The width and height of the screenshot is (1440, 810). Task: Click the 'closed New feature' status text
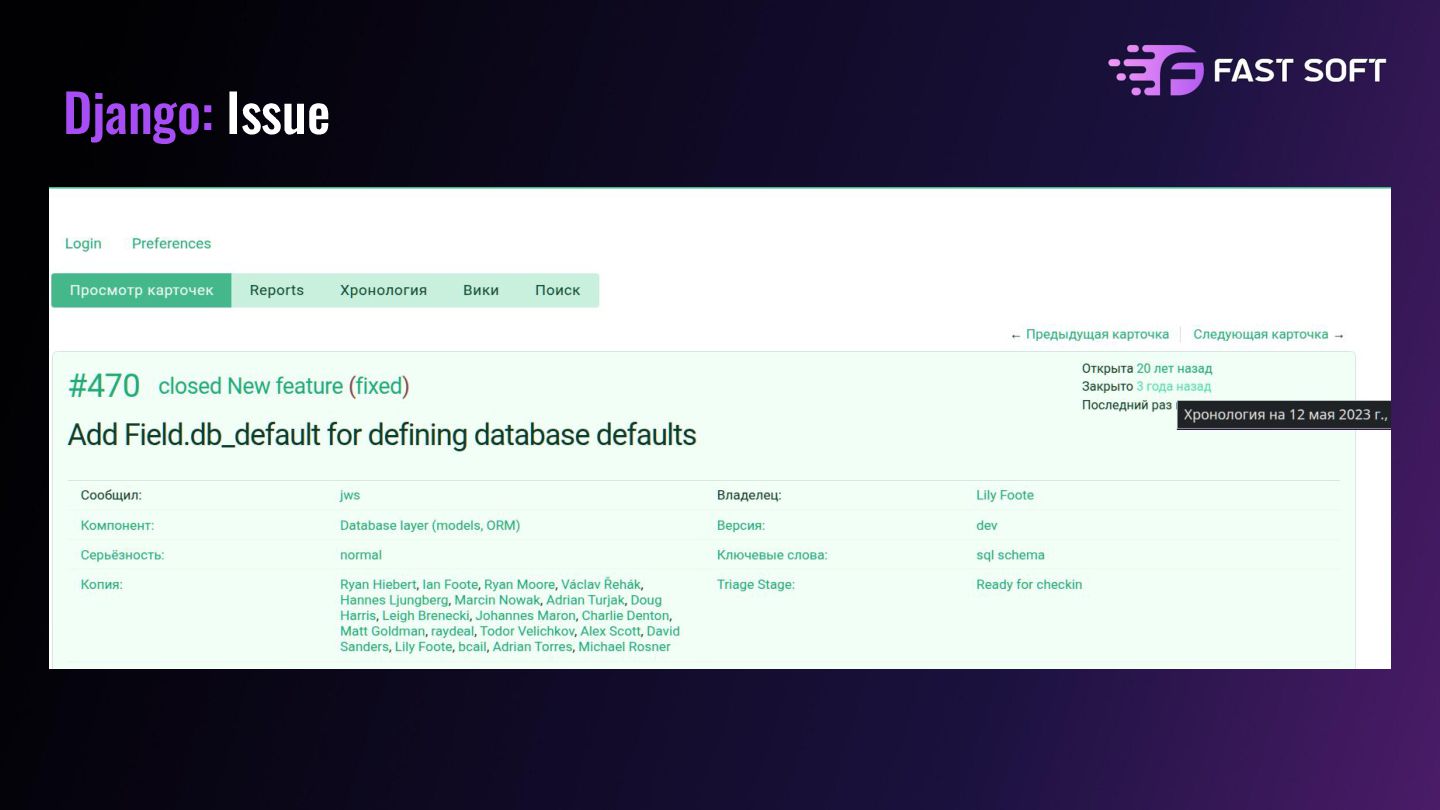(x=250, y=386)
